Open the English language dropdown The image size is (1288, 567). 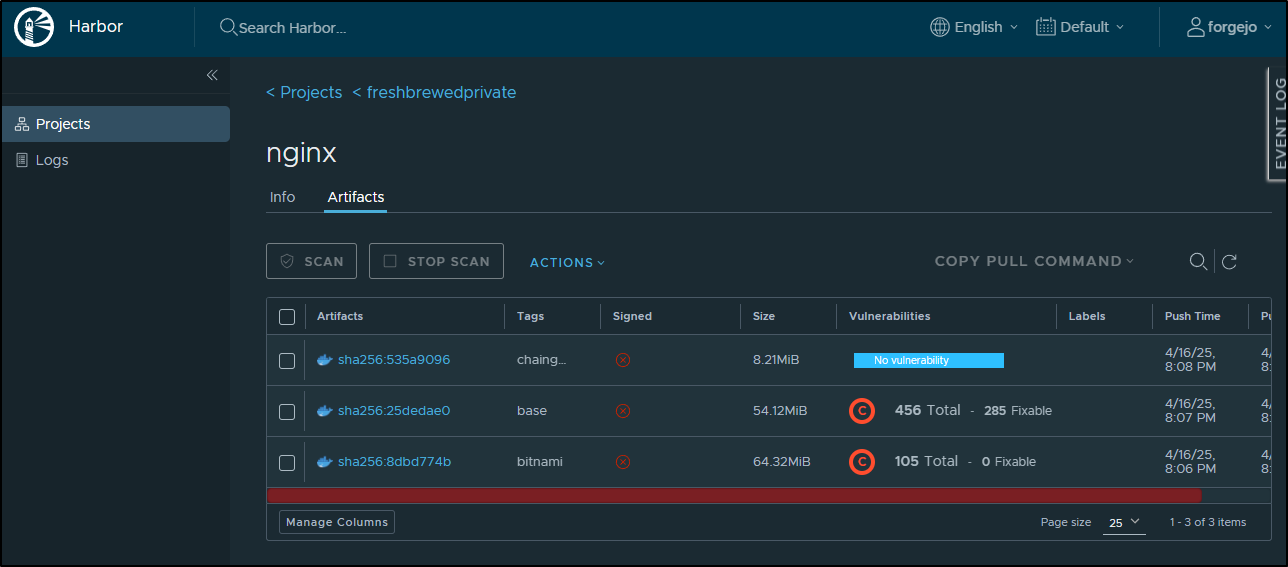click(x=974, y=27)
